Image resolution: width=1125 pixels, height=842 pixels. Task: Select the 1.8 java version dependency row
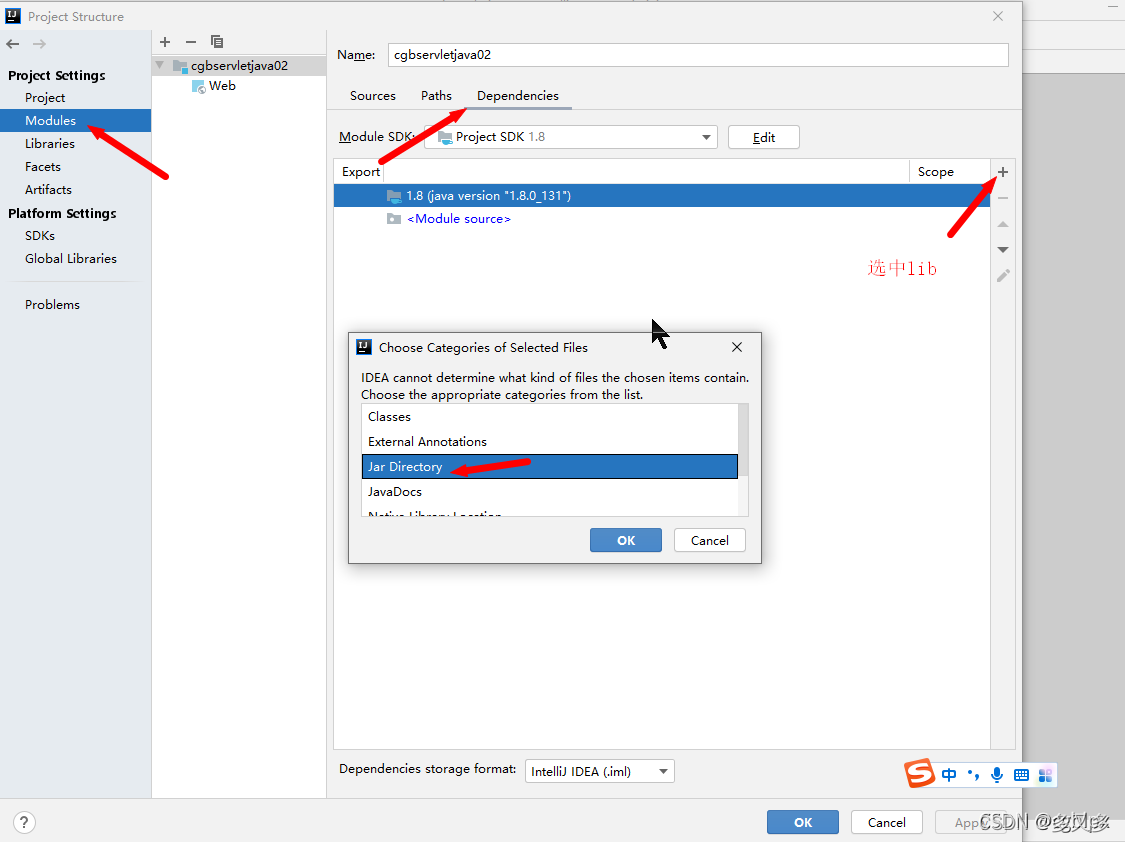tap(662, 195)
